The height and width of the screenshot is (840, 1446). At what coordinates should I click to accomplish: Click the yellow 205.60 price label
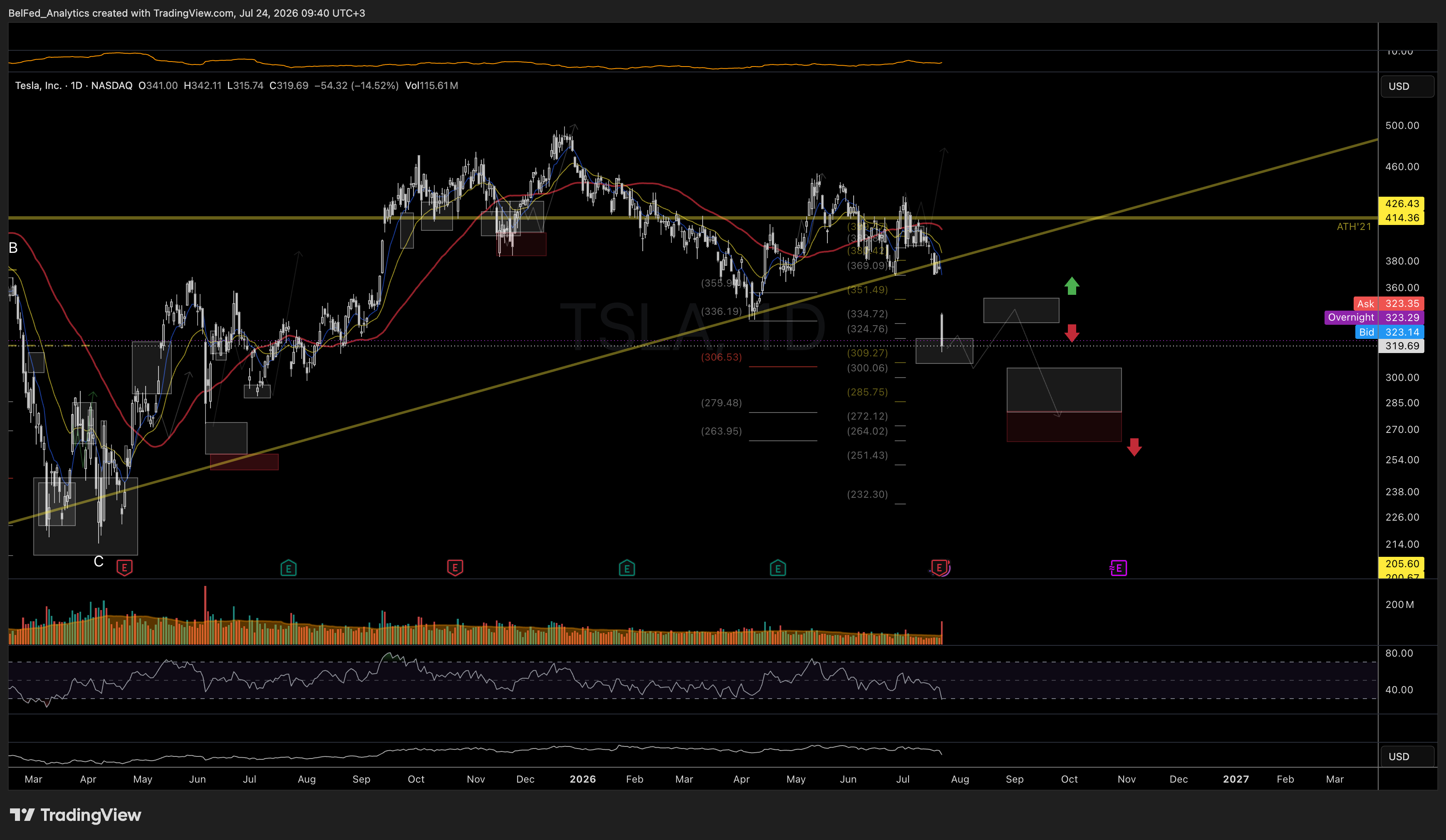coord(1402,563)
